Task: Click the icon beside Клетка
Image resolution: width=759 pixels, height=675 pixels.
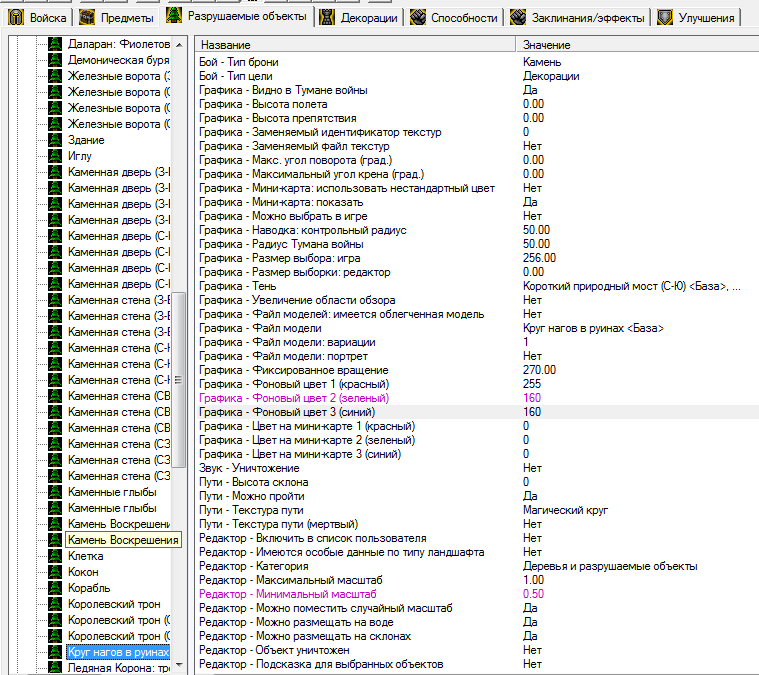Action: [55, 556]
